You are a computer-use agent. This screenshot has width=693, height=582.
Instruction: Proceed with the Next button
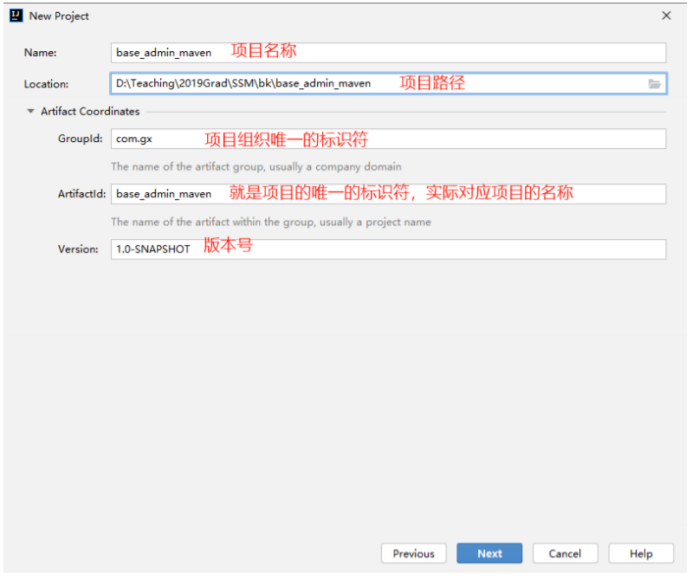coord(489,553)
